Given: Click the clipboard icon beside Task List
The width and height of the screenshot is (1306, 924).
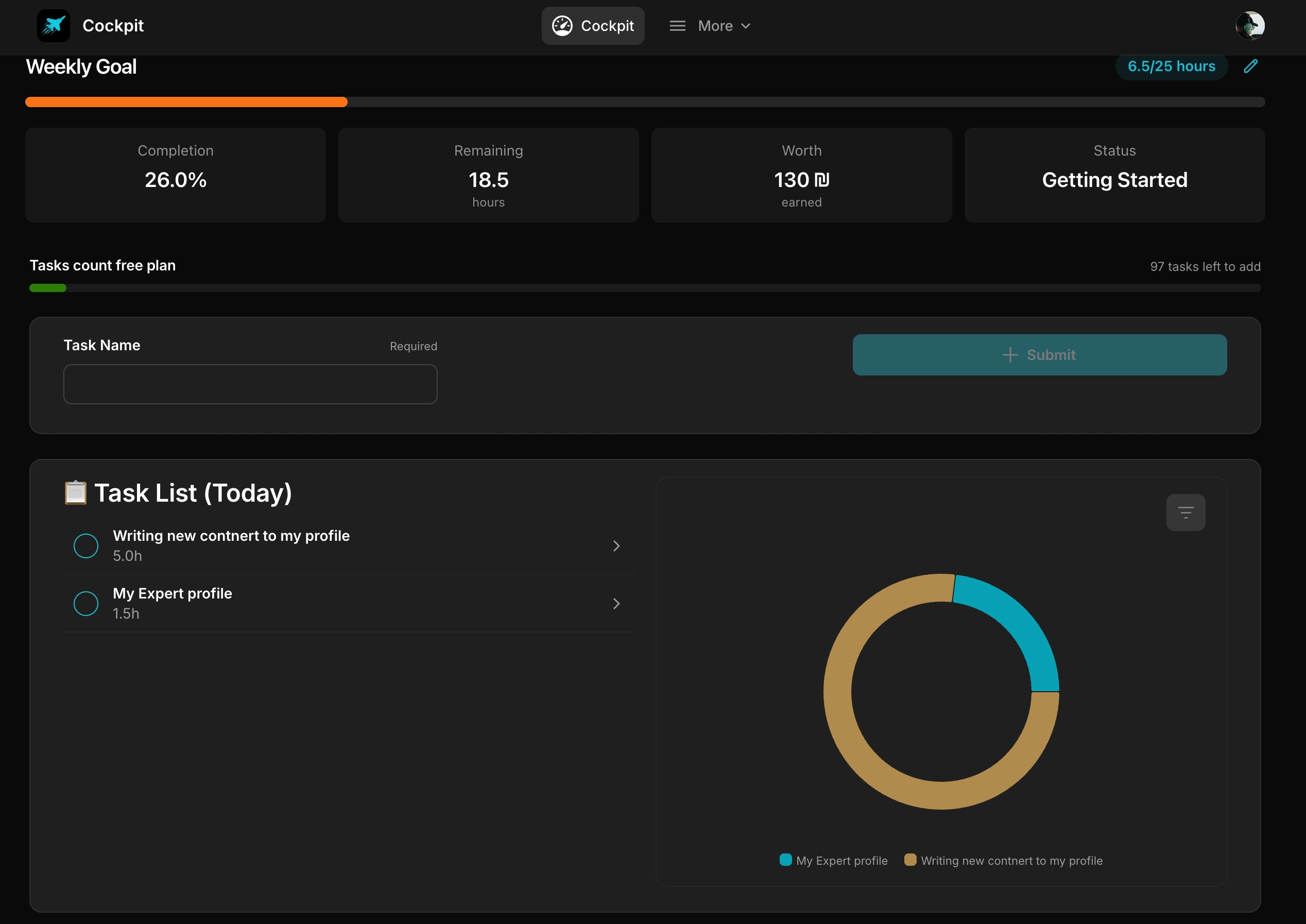Looking at the screenshot, I should tap(75, 493).
